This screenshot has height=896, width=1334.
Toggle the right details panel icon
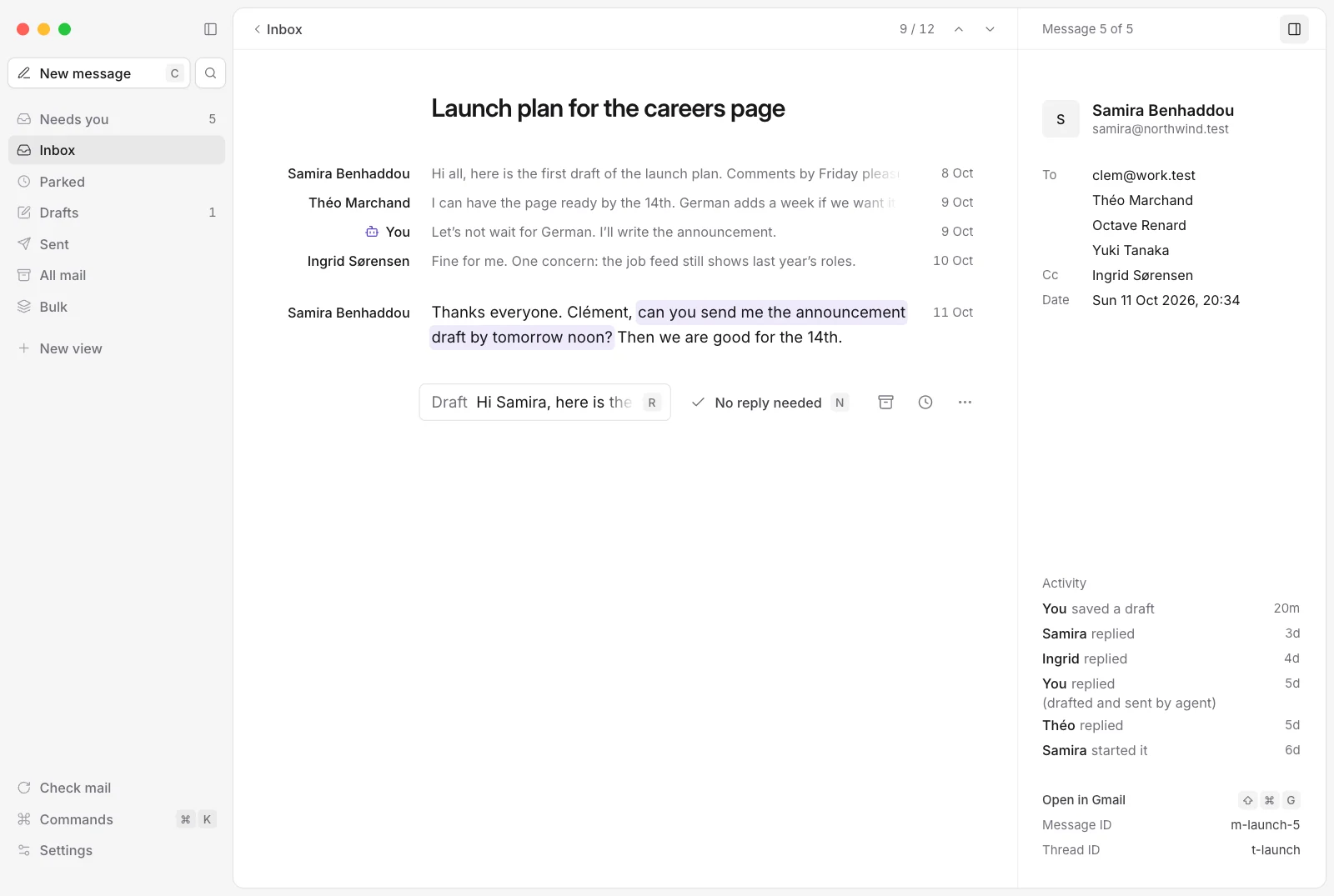[1294, 29]
